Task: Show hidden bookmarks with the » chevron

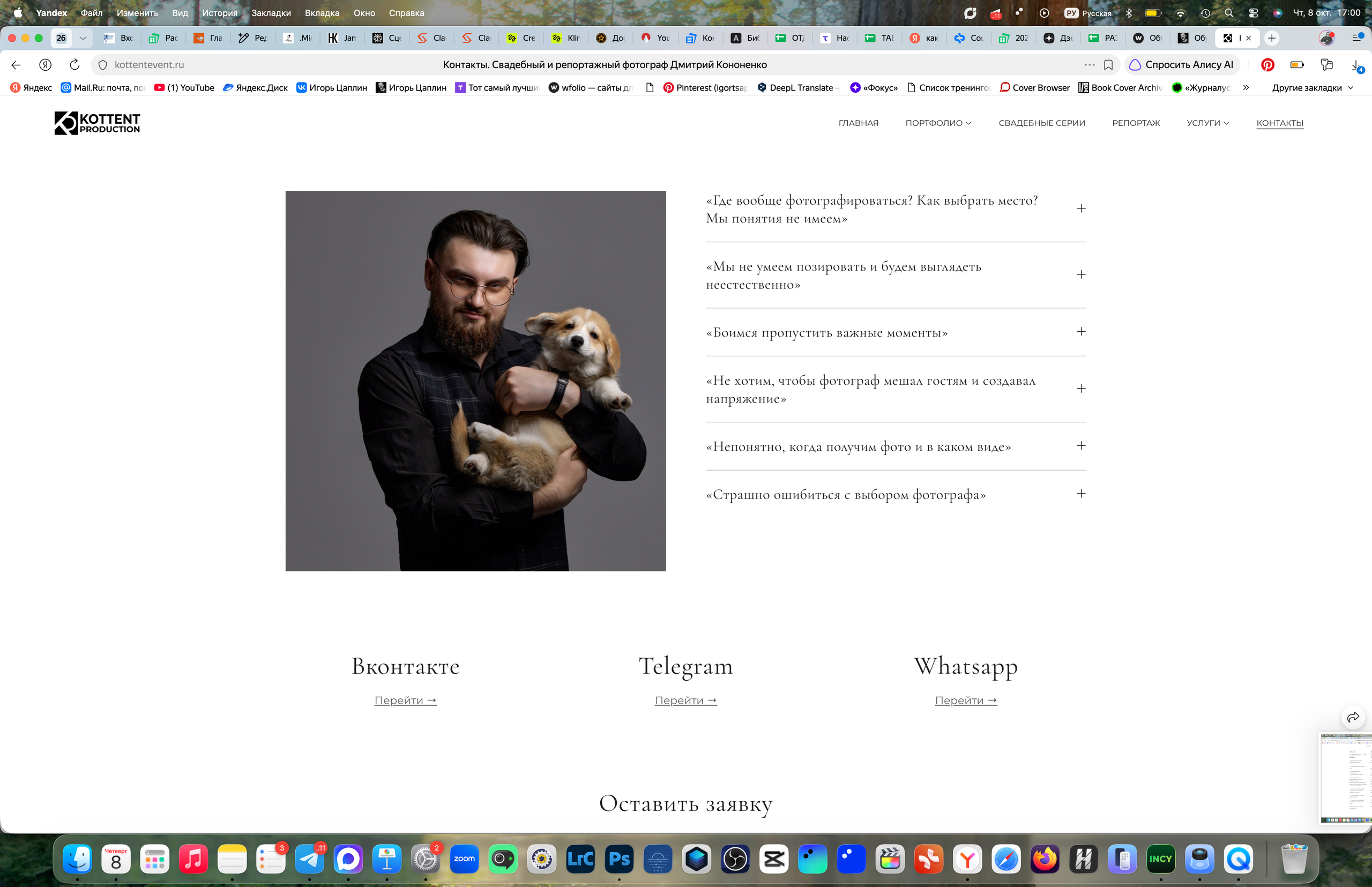Action: pos(1246,87)
